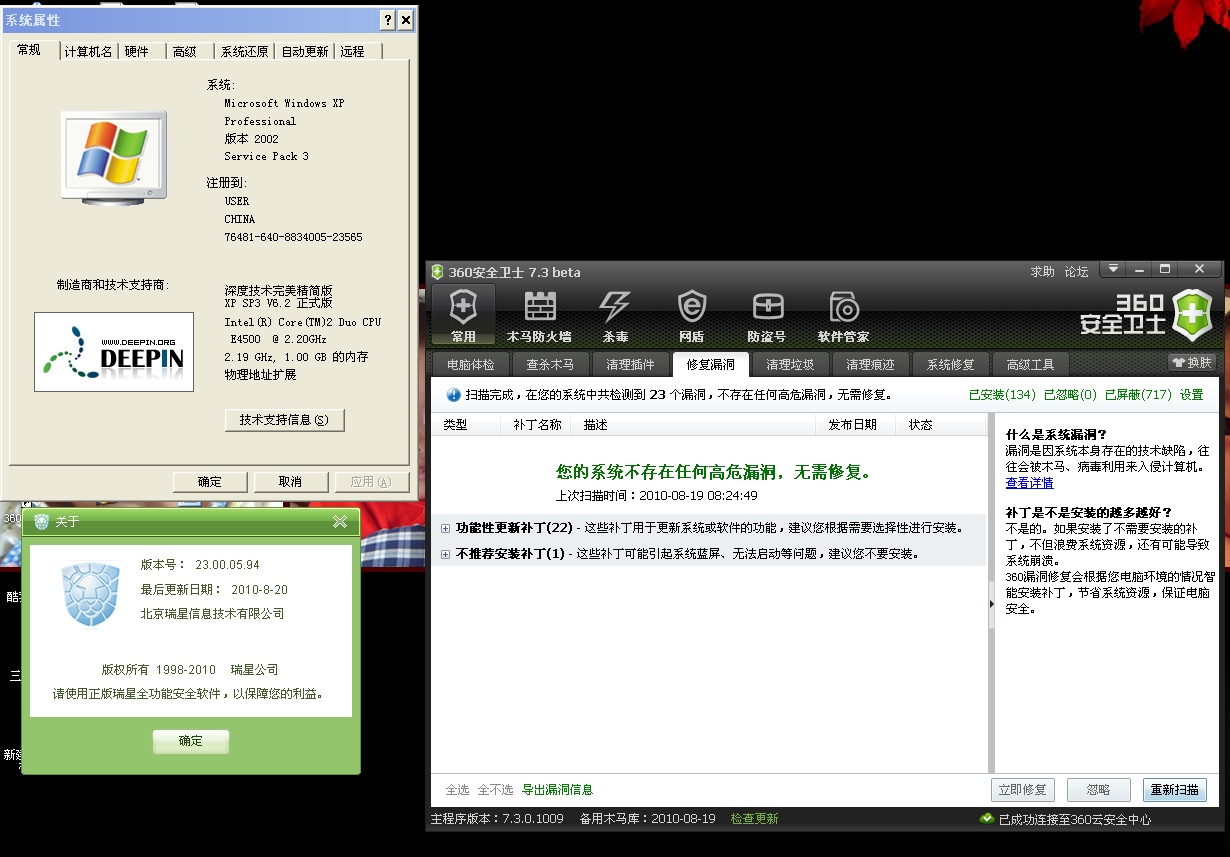1230x857 pixels.
Task: Click the DEEPIN logo image
Action: click(114, 352)
